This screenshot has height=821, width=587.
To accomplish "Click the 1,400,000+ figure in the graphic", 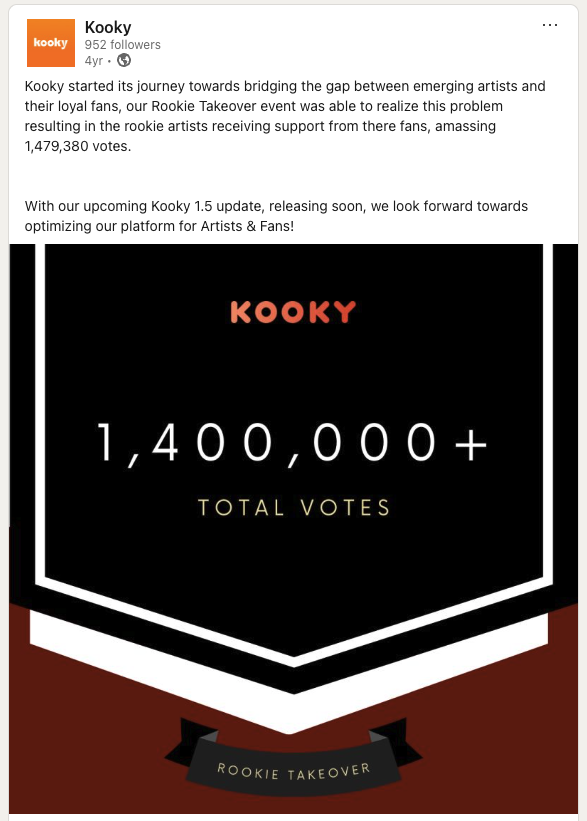I will click(292, 444).
